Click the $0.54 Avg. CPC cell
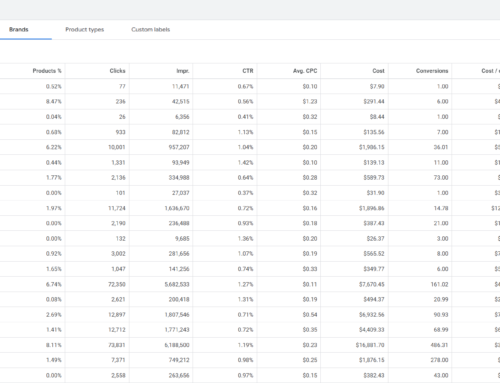Viewport: 500px width, 383px height. click(310, 314)
